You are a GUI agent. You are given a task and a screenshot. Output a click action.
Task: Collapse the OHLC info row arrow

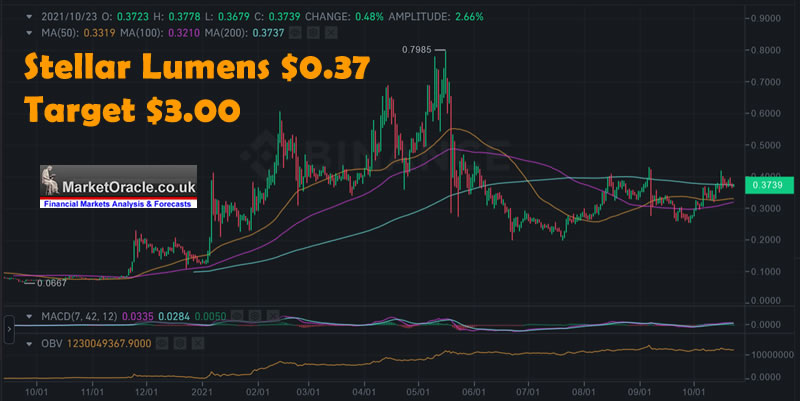pos(29,17)
